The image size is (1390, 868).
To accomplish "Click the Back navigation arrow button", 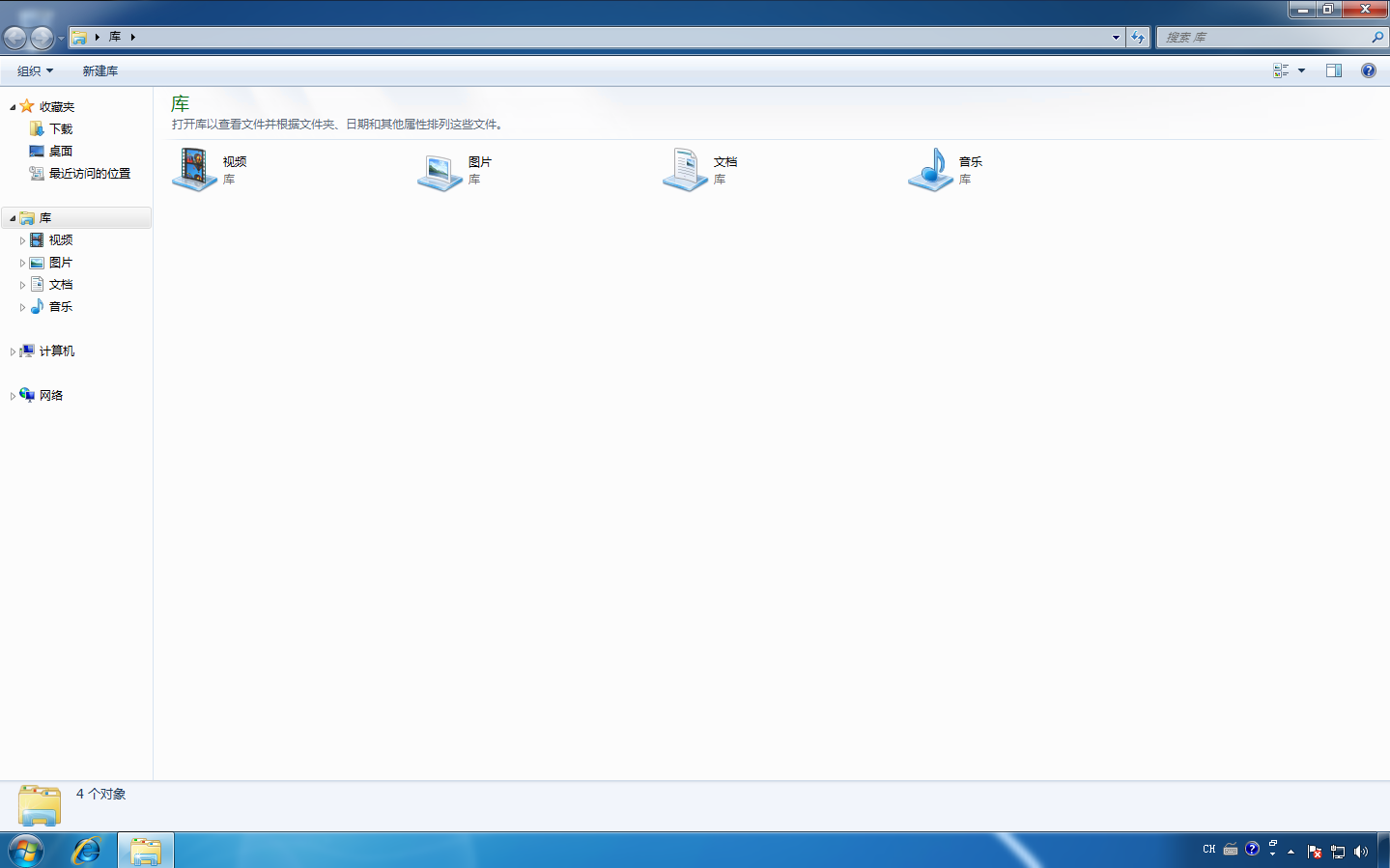I will [x=15, y=38].
